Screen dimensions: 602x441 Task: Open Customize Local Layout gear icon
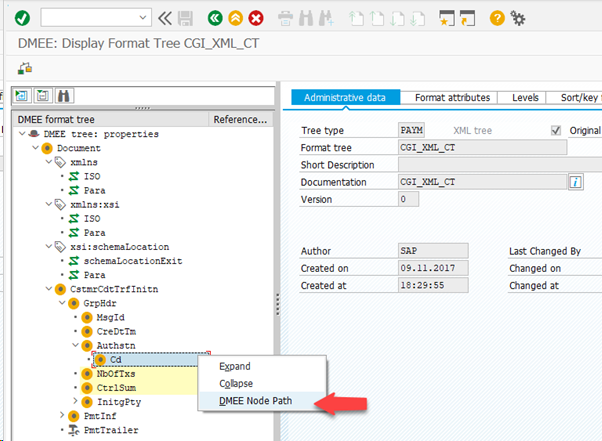pyautogui.click(x=518, y=18)
